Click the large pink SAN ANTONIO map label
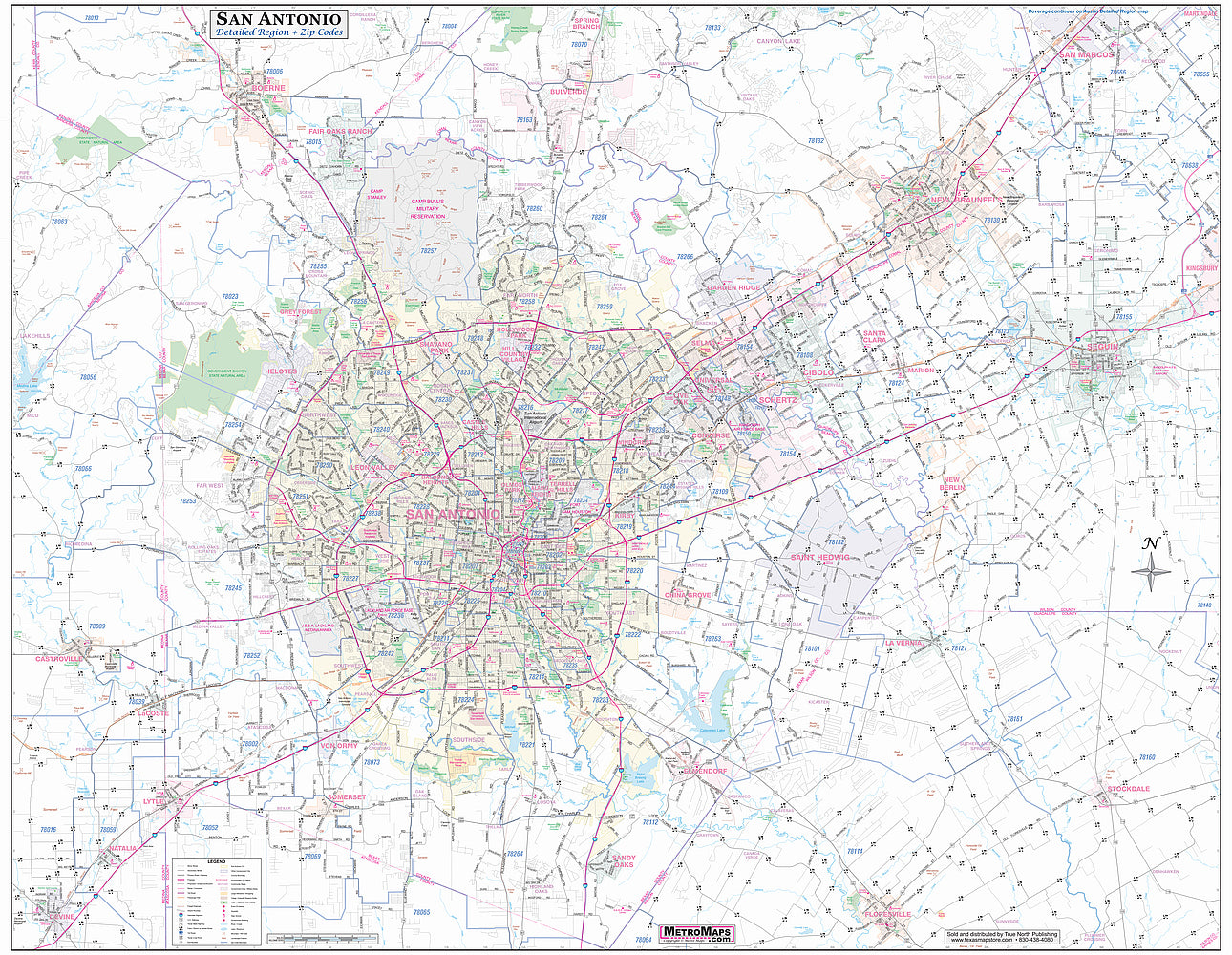This screenshot has height=955, width=1232. [x=454, y=514]
